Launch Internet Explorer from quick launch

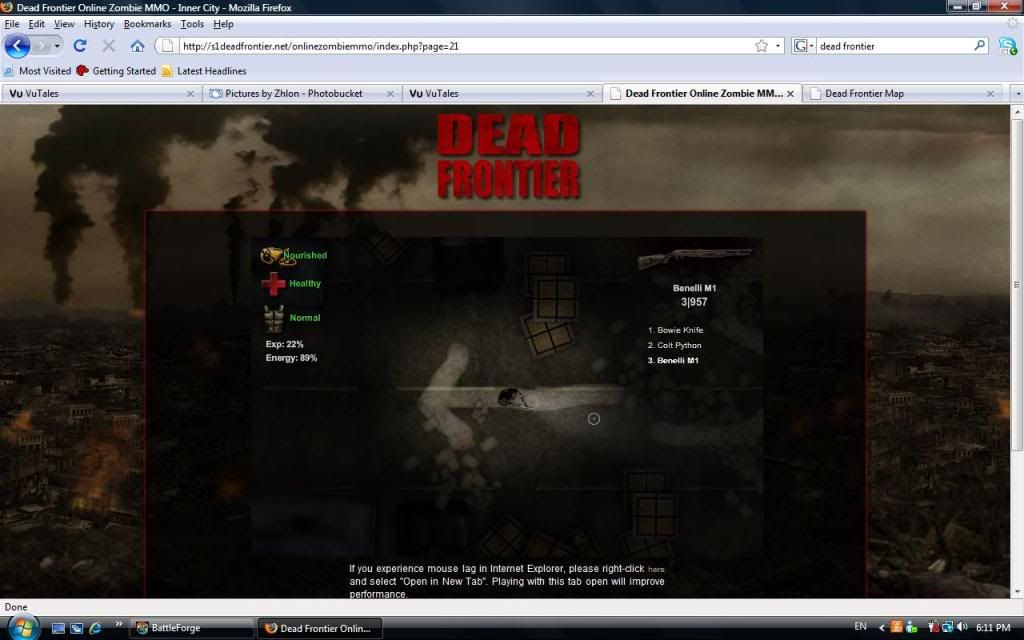pos(95,628)
